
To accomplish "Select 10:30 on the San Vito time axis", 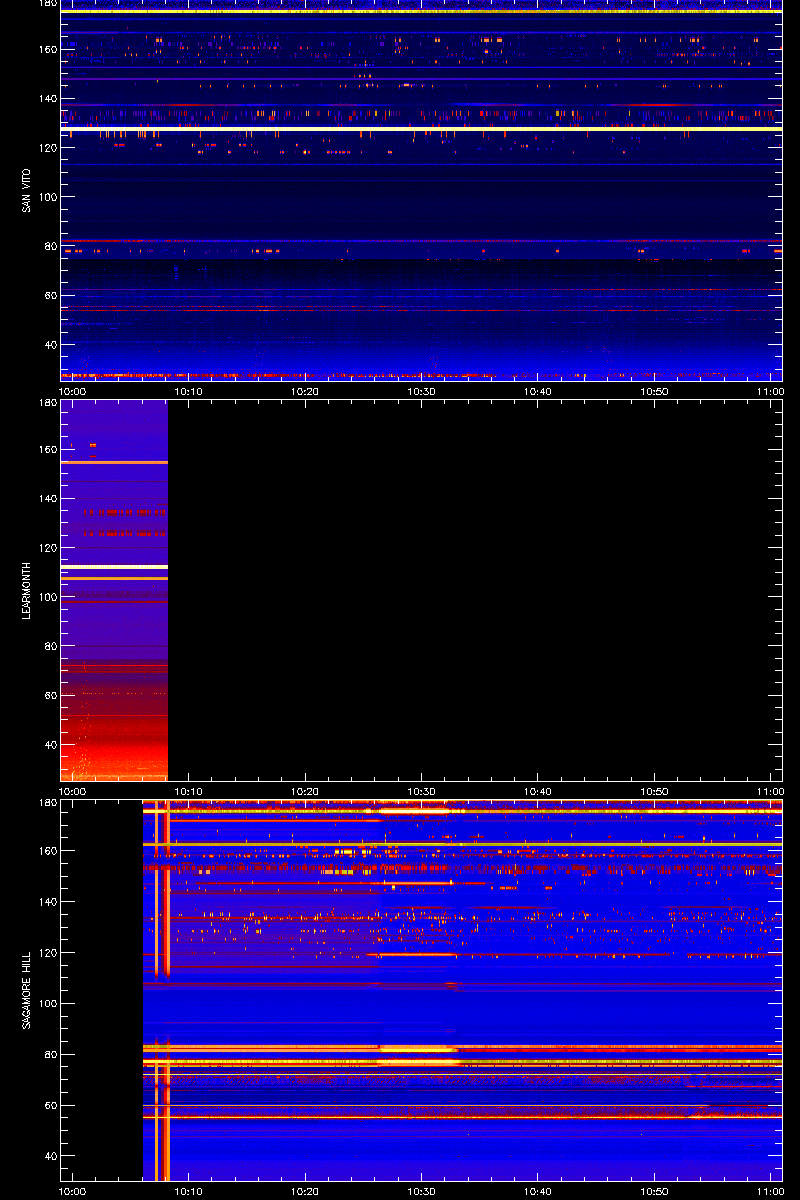I will point(423,391).
